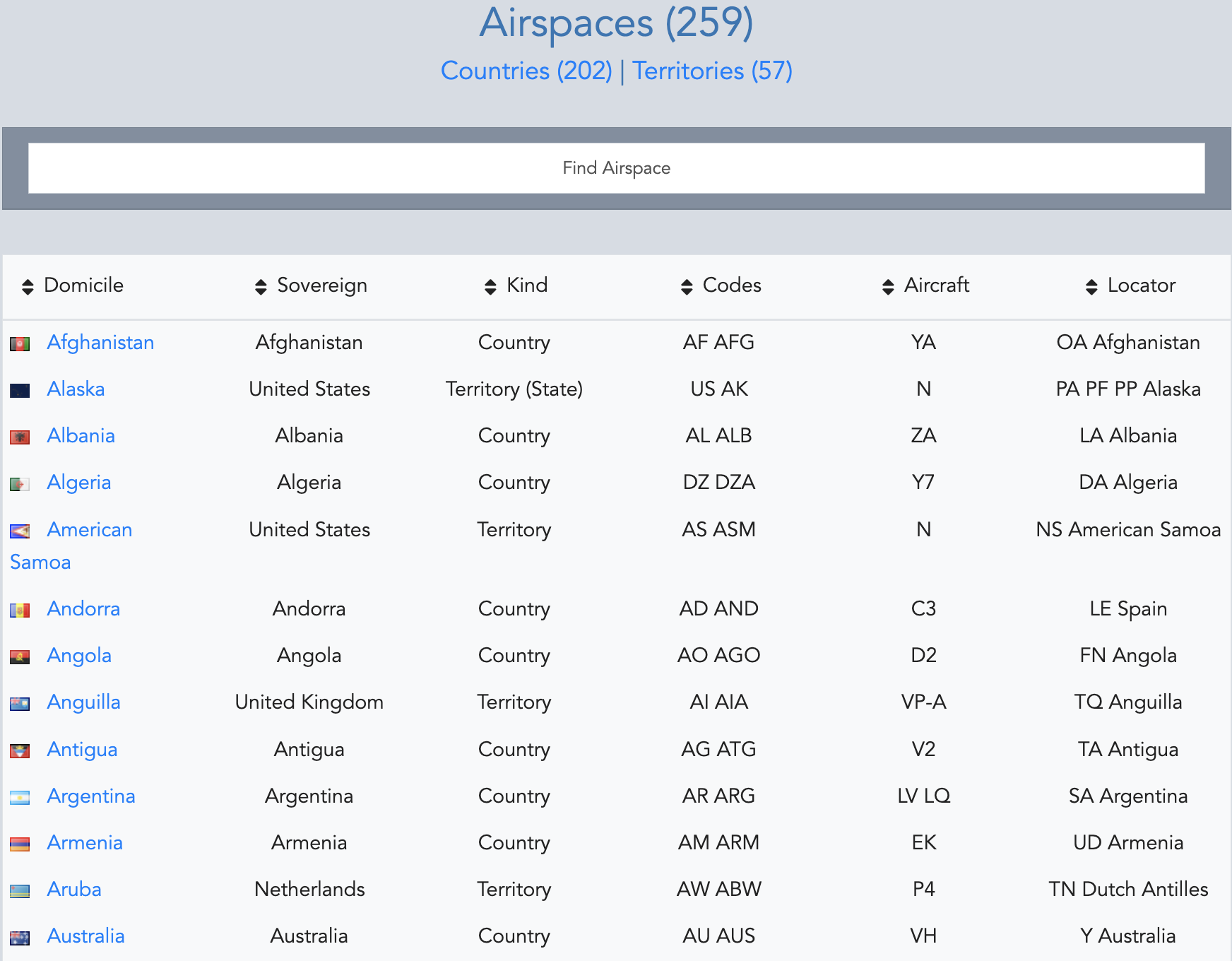Click inside the Find Airspace search field
This screenshot has height=961, width=1232.
point(616,168)
